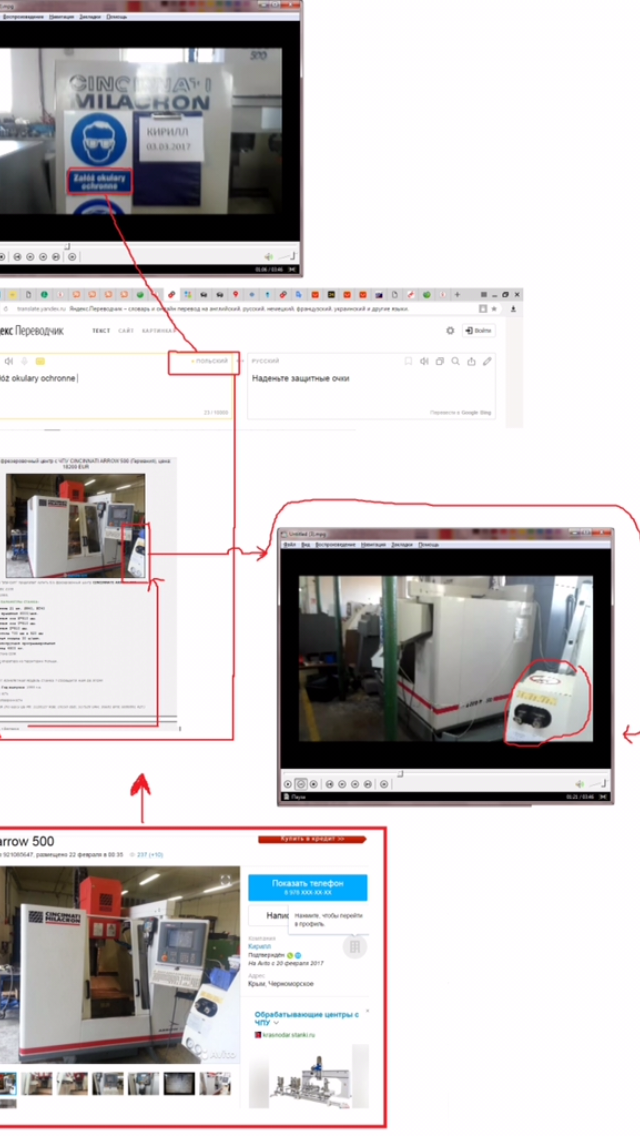The width and height of the screenshot is (640, 1136).
Task: Click the share icon for the translation
Action: 471,361
